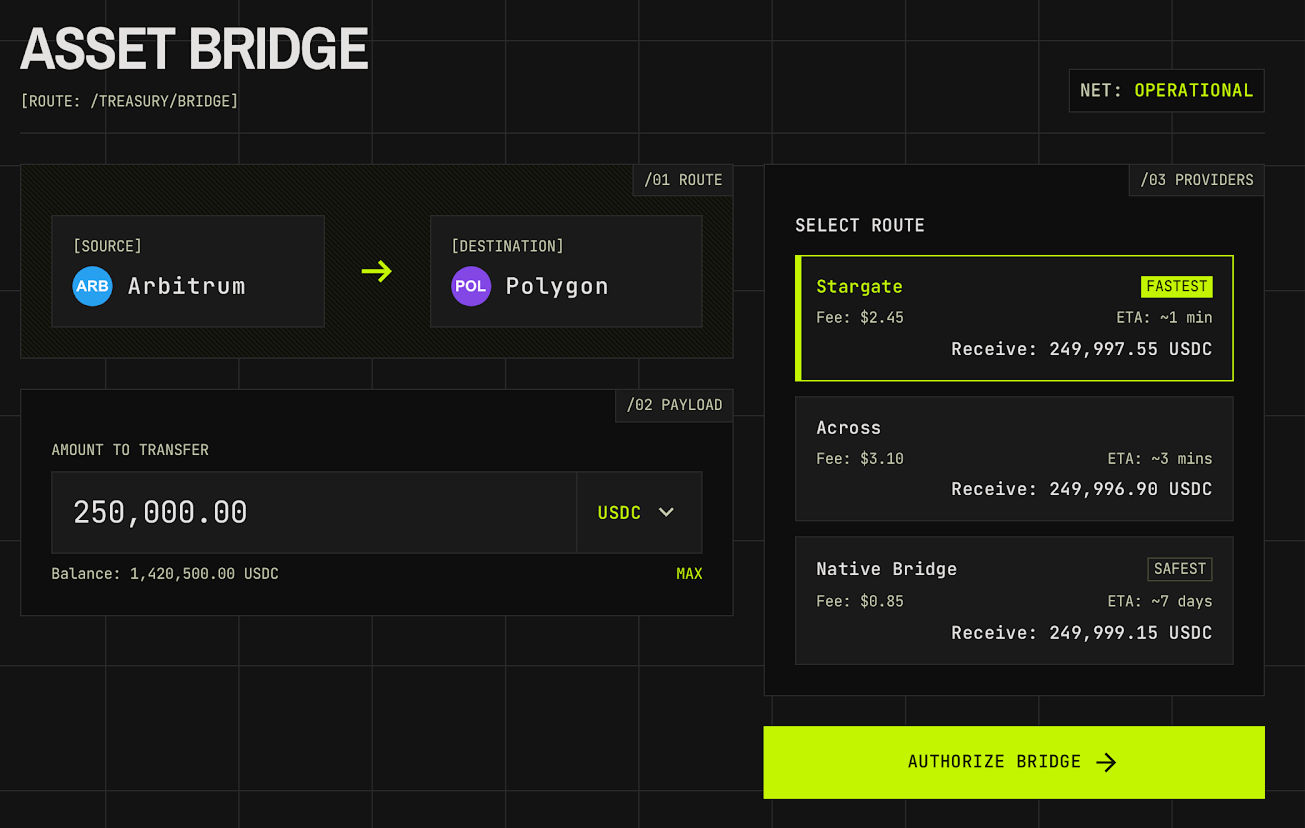Click the ASSET BRIDGE heading
Image resolution: width=1305 pixels, height=828 pixels.
(x=195, y=49)
